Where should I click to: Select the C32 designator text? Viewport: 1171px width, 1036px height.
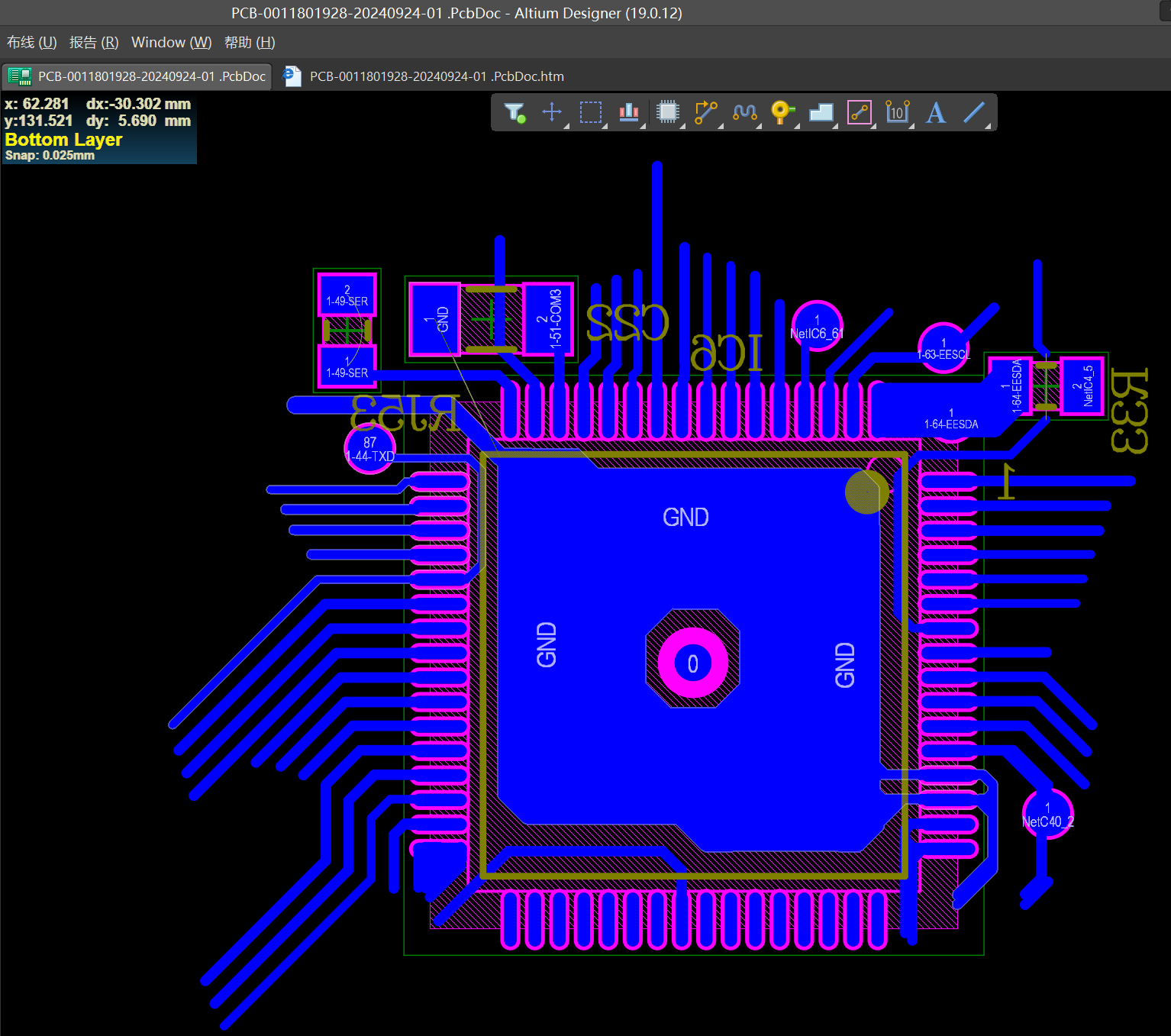[x=627, y=321]
